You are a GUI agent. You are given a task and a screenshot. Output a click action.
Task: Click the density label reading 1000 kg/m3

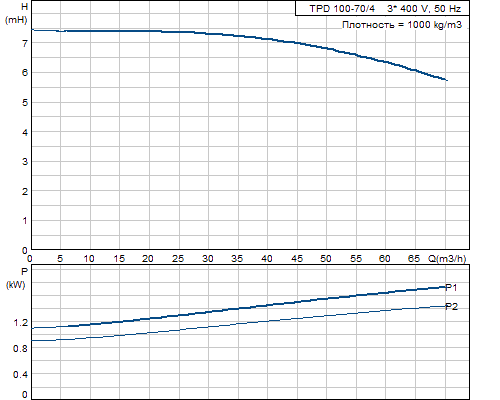[402, 25]
